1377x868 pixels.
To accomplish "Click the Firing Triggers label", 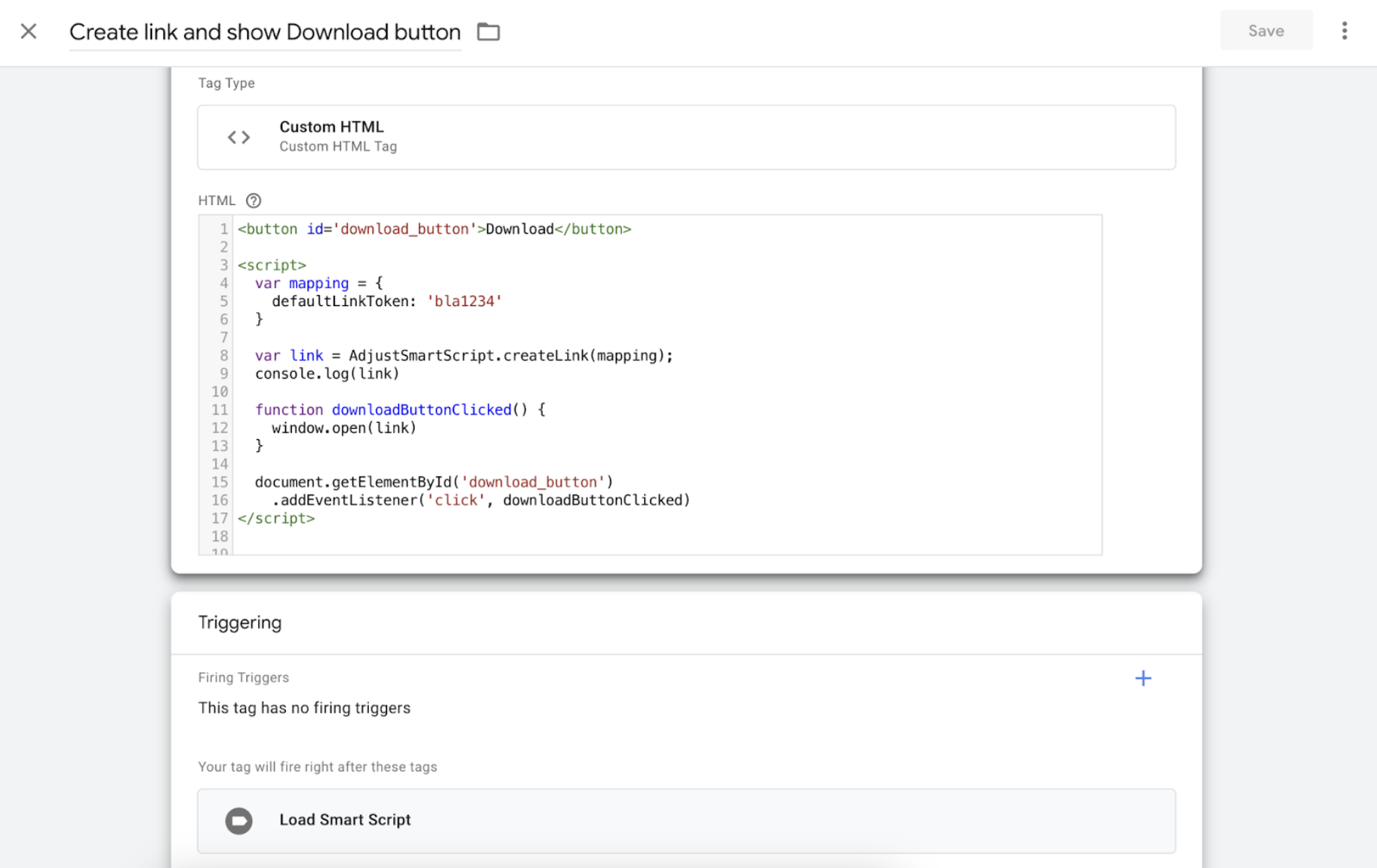I will point(243,677).
